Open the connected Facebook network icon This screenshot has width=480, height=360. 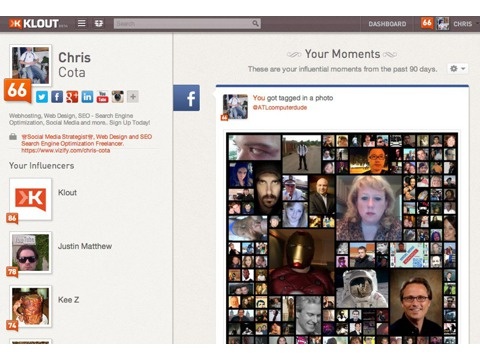[x=57, y=97]
